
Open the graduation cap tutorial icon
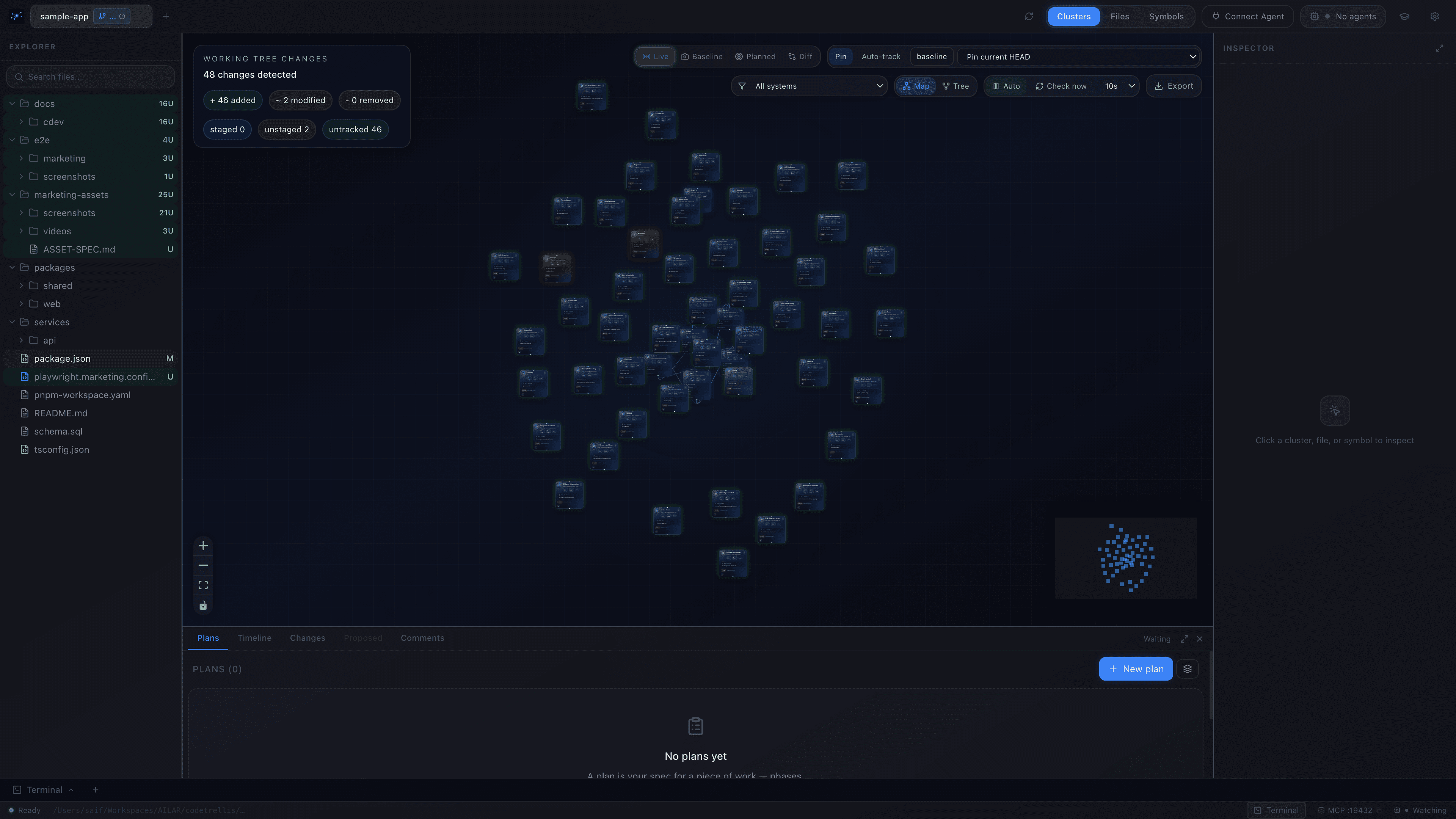(1404, 16)
